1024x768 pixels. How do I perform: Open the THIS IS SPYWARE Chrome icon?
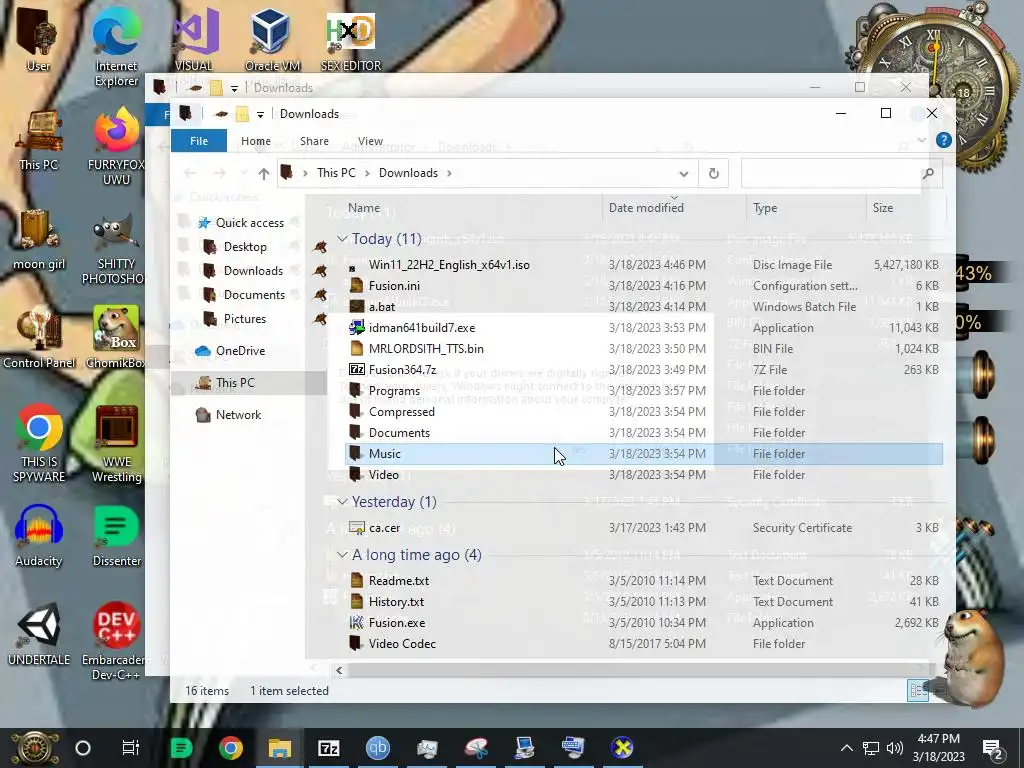39,444
